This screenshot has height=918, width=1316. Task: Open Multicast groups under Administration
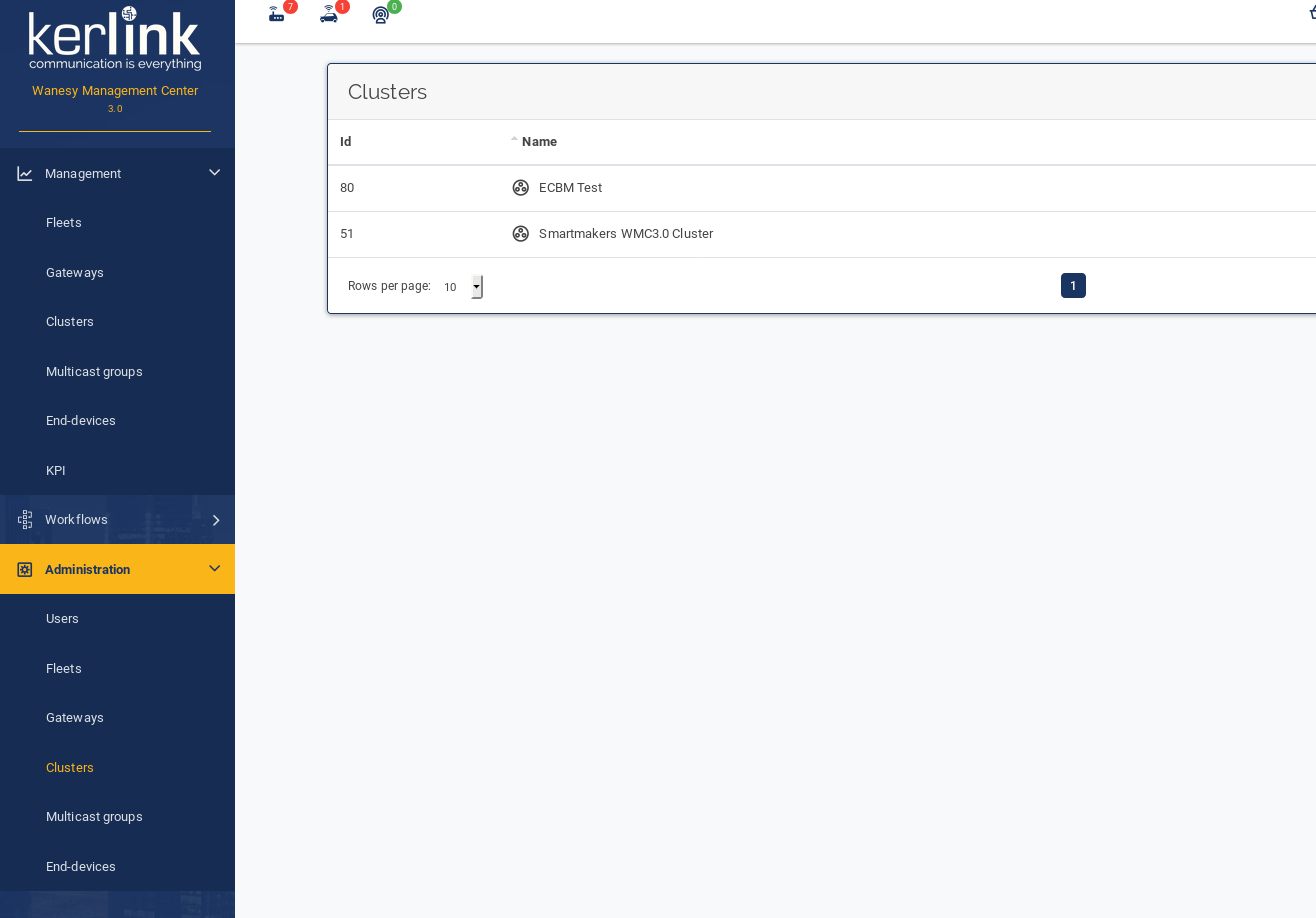(94, 817)
